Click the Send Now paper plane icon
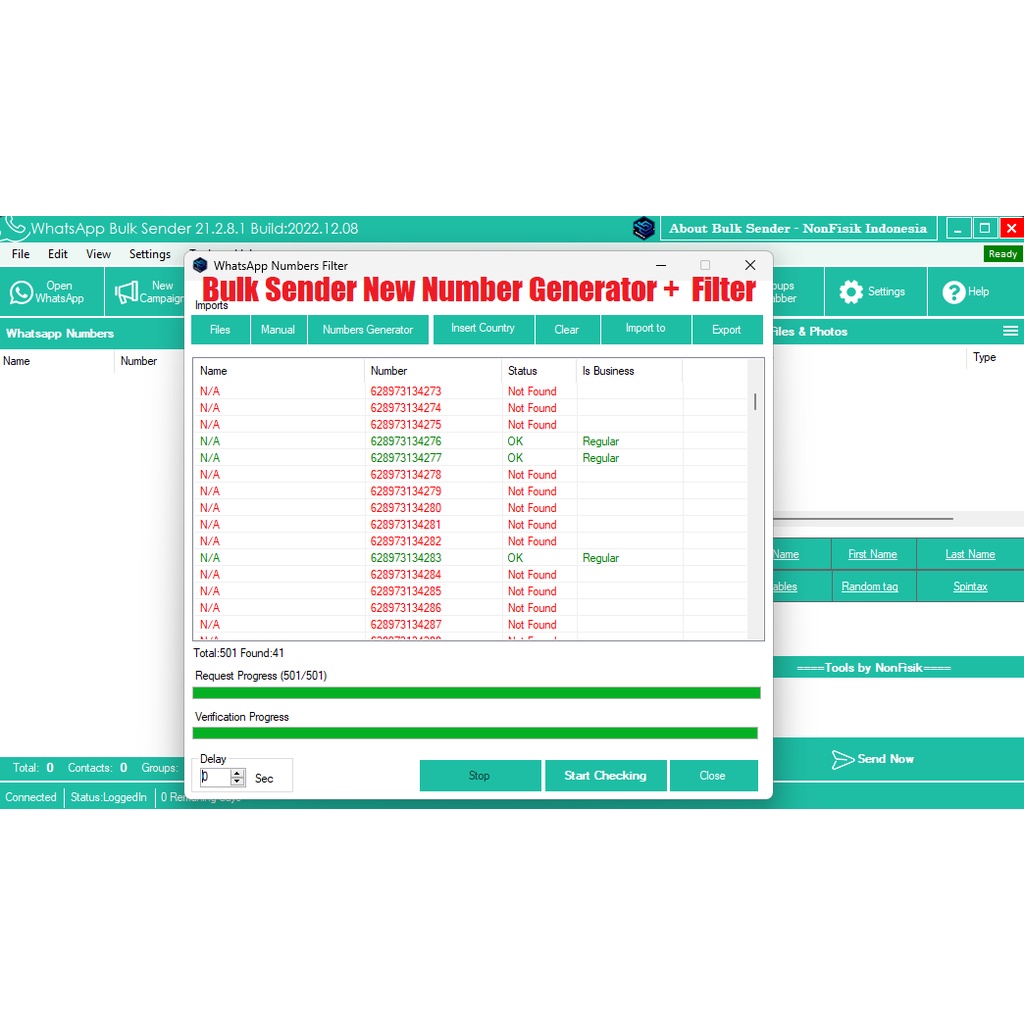Screen dimensions: 1024x1024 tap(842, 760)
